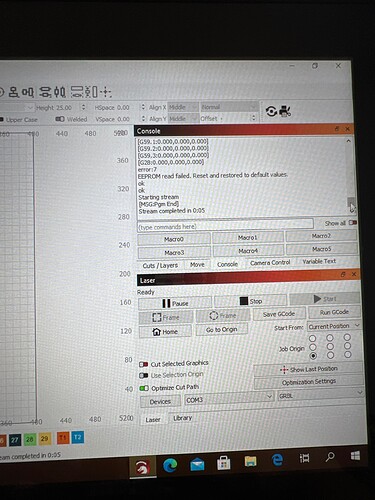Click the Home icon button in the Laser panel
Image resolution: width=375 pixels, height=500 pixels.
tap(165, 332)
